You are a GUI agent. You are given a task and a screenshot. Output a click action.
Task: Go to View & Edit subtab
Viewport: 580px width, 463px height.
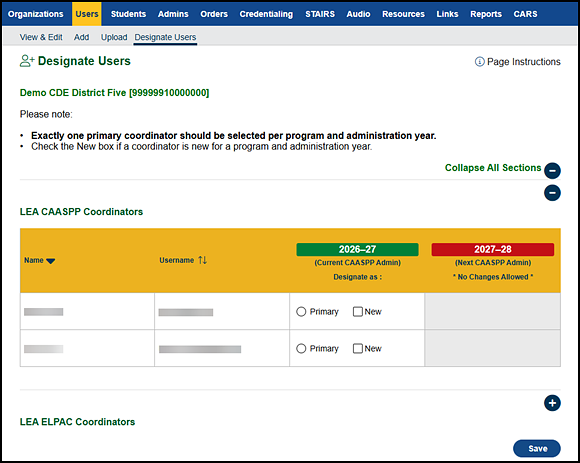[x=41, y=37]
